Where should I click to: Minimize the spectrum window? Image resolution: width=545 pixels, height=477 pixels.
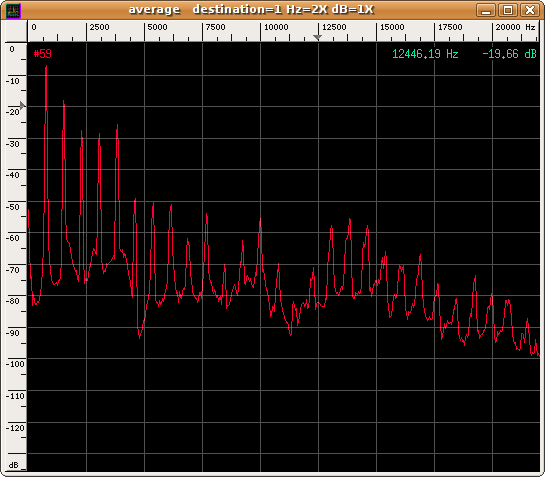click(x=486, y=10)
